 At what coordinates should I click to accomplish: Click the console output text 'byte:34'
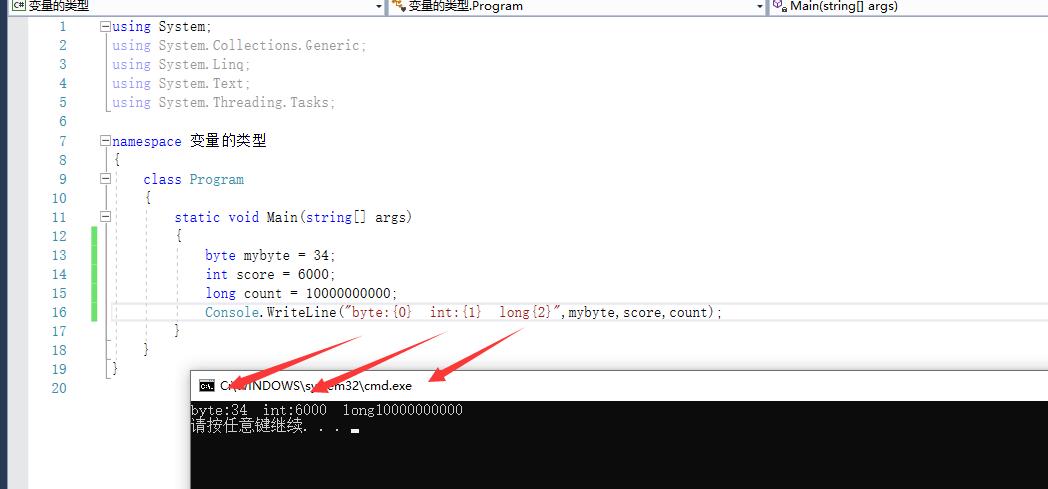click(x=219, y=411)
